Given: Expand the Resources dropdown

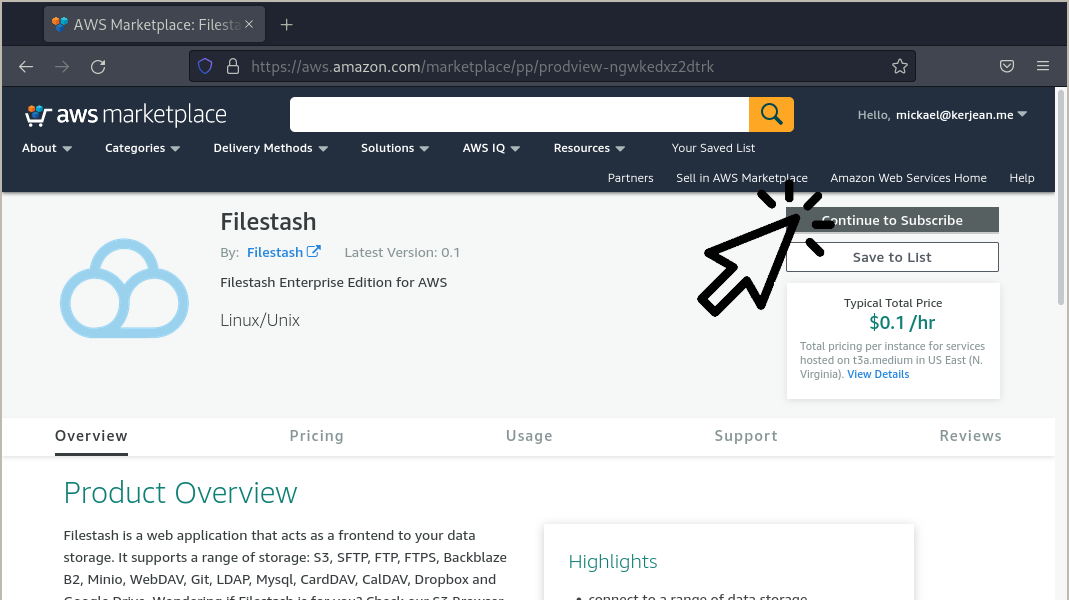Looking at the screenshot, I should tap(589, 148).
